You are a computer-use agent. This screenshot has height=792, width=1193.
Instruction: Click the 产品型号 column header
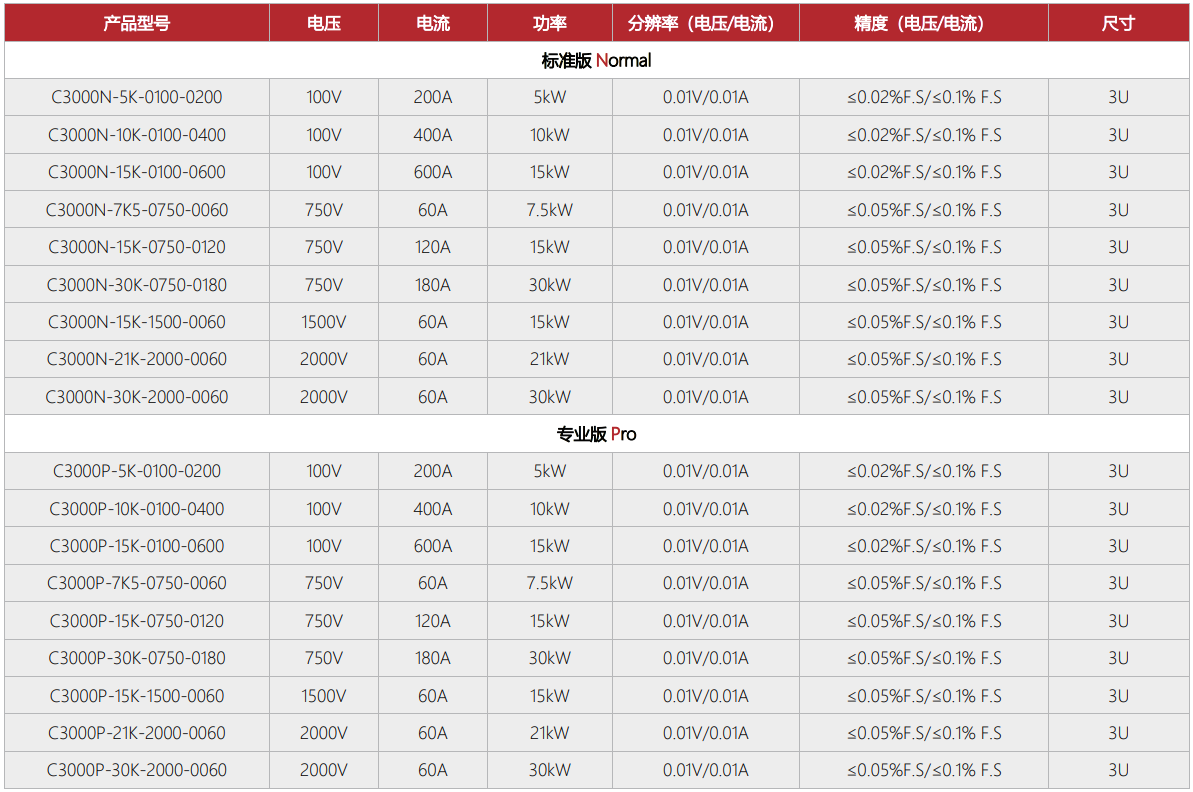coord(137,23)
